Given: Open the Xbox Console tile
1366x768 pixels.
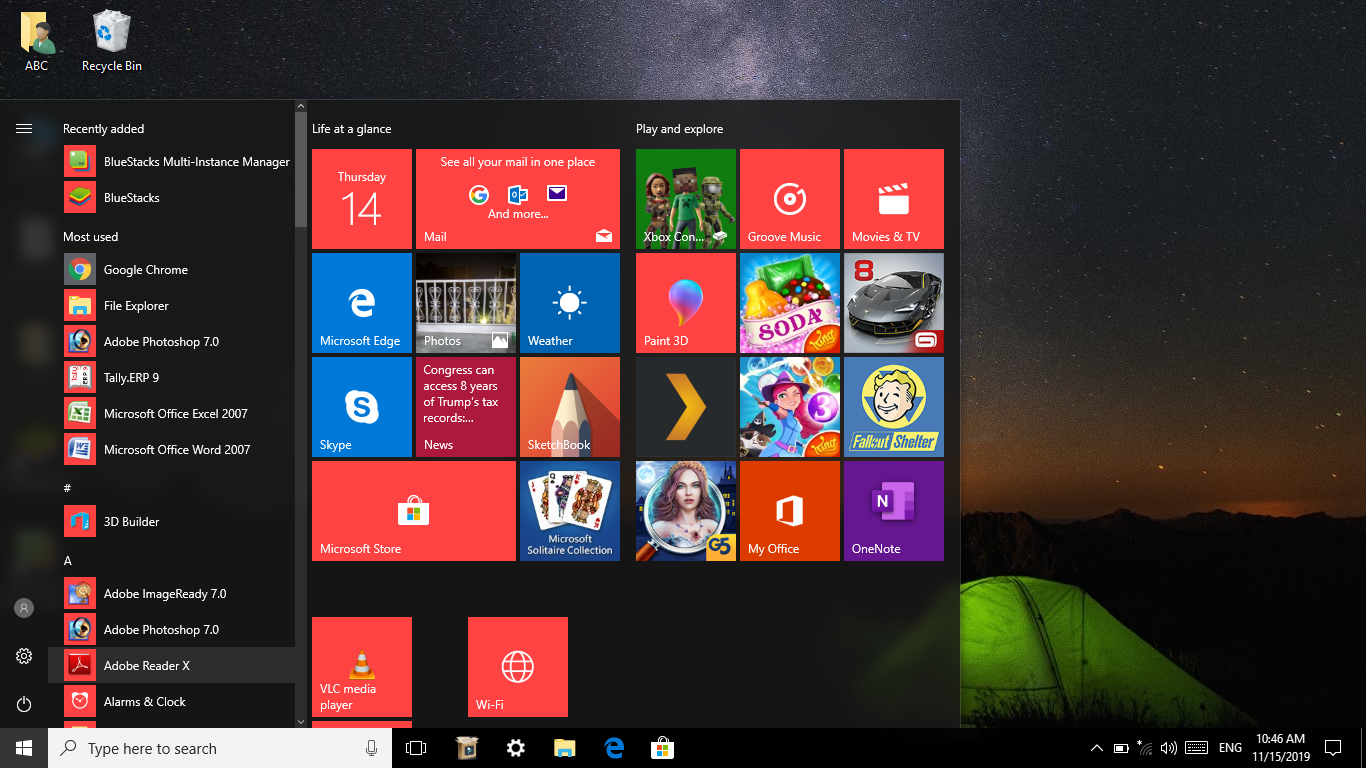Looking at the screenshot, I should click(686, 199).
